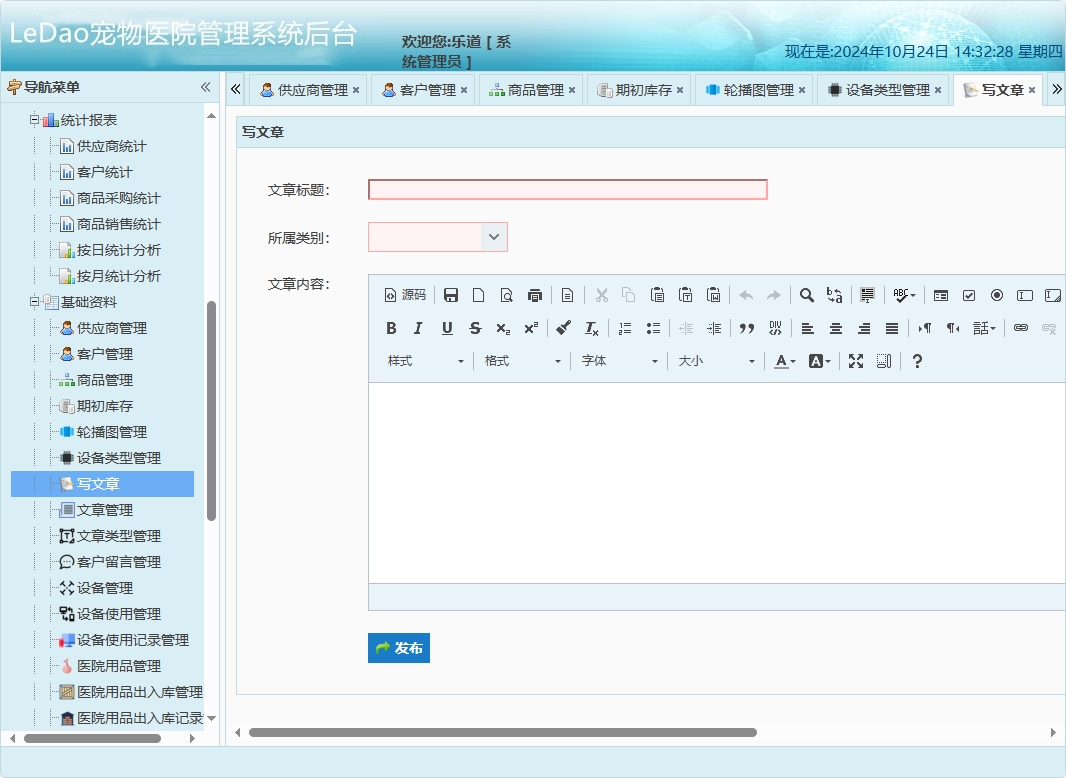The height and width of the screenshot is (778, 1066).
Task: Toggle bold formatting on the editor
Action: click(x=391, y=327)
